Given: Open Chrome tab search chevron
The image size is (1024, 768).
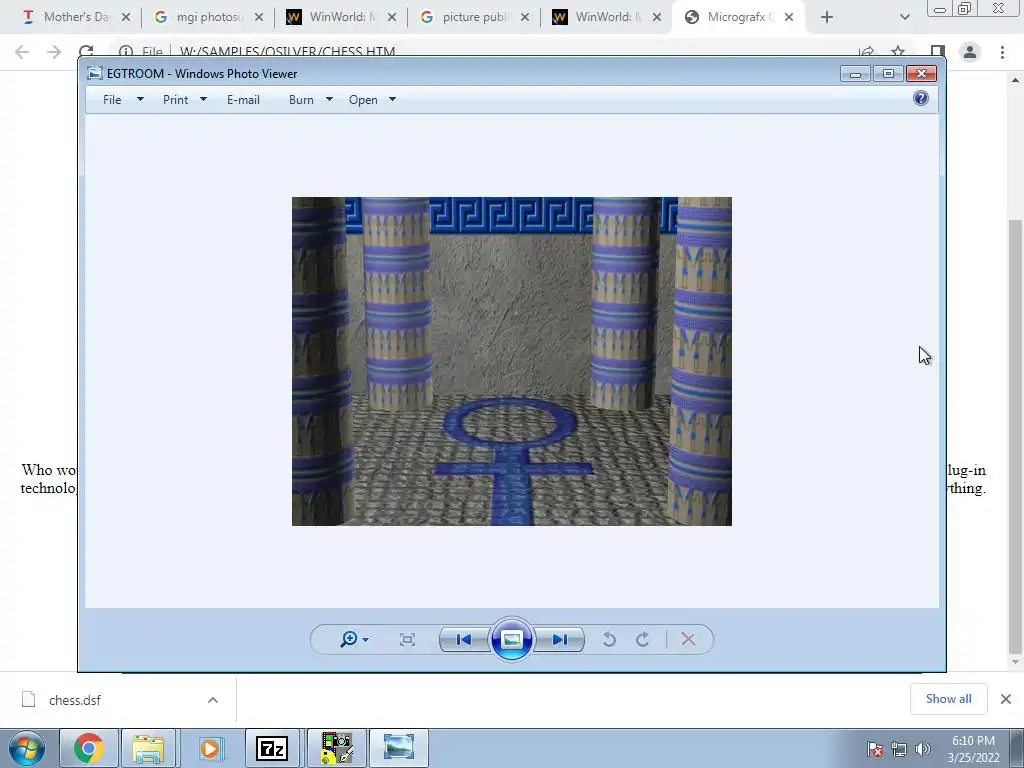Looking at the screenshot, I should click(904, 17).
